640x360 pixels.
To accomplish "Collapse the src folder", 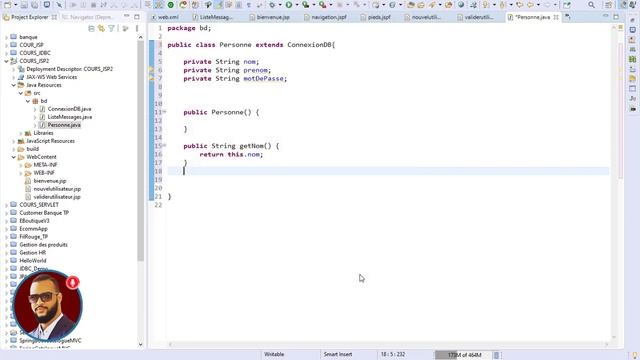I will click(x=20, y=93).
